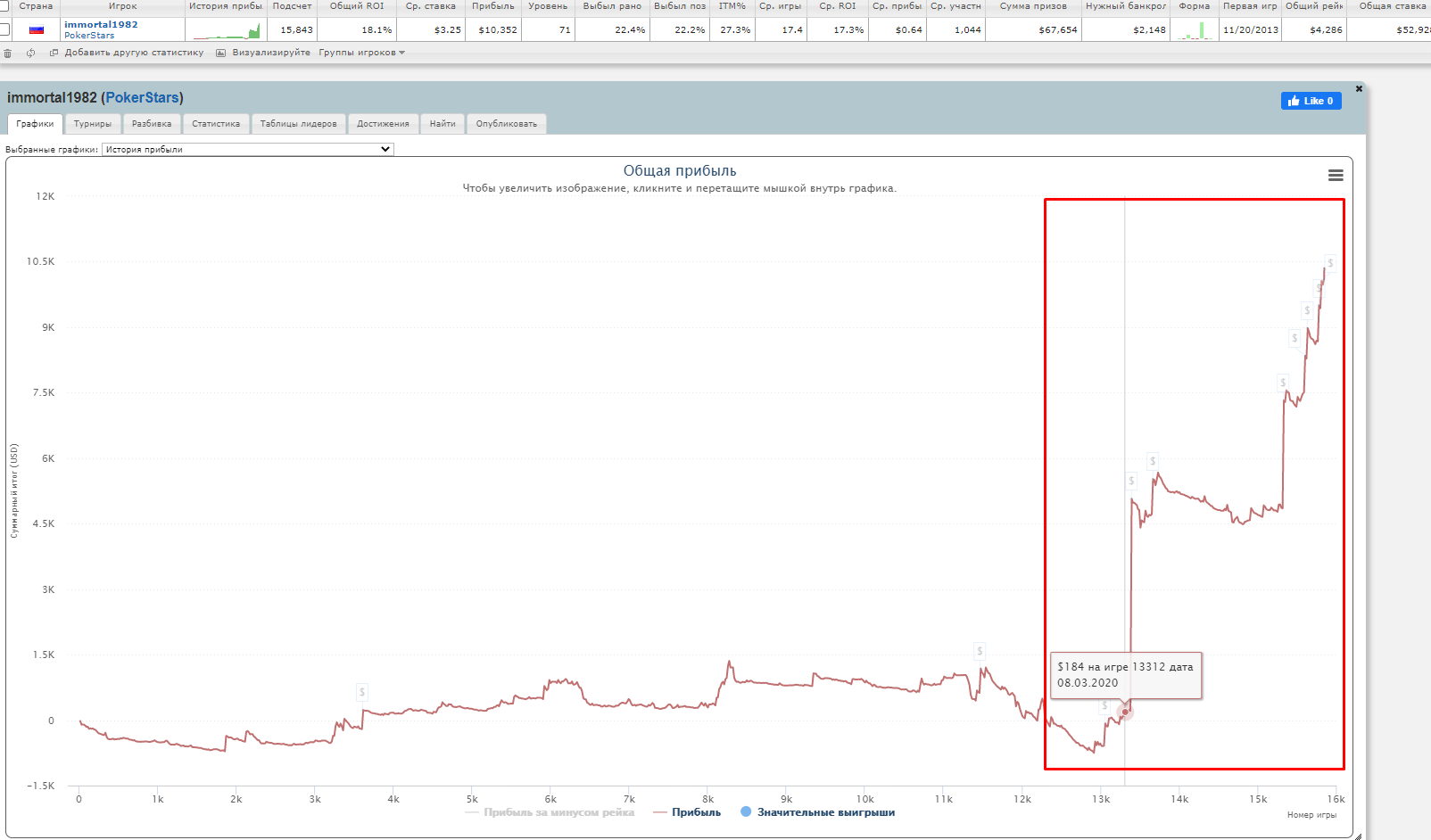
Task: Close the player details panel
Action: [1359, 89]
